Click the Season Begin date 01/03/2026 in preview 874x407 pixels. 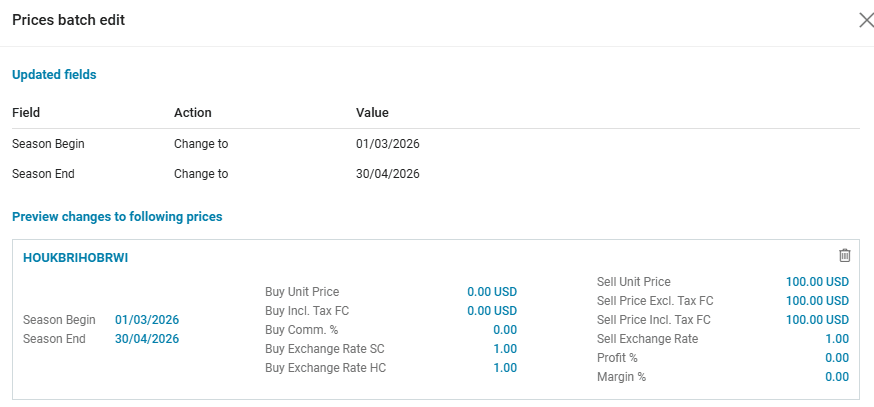coord(147,320)
